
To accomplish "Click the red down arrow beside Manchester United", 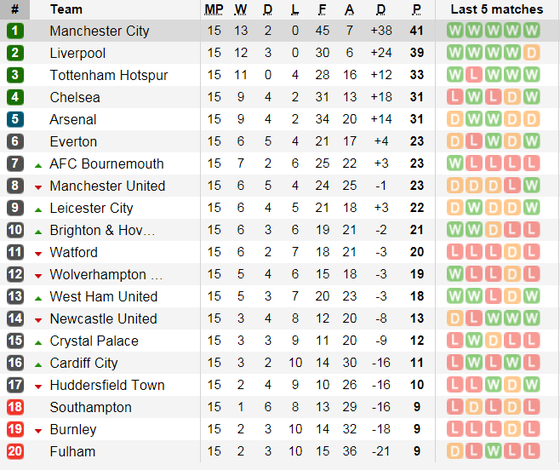I will 38,187.
